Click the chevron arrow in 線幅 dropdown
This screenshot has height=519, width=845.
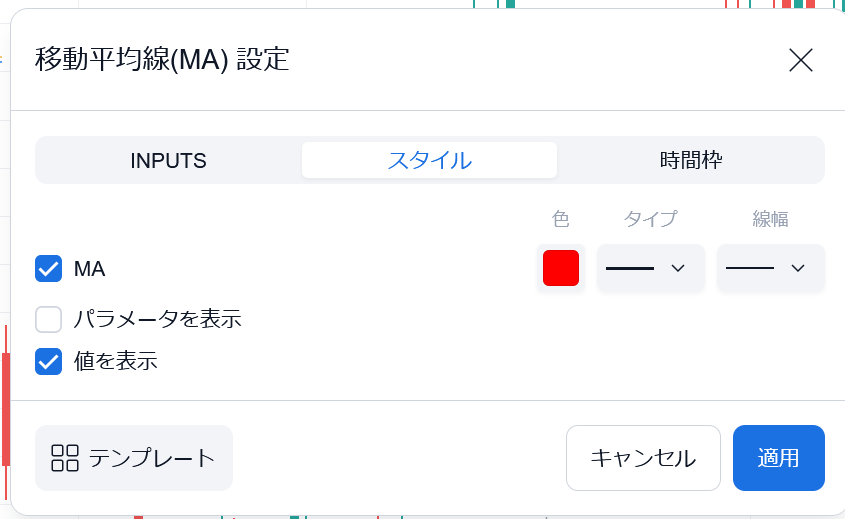(797, 268)
